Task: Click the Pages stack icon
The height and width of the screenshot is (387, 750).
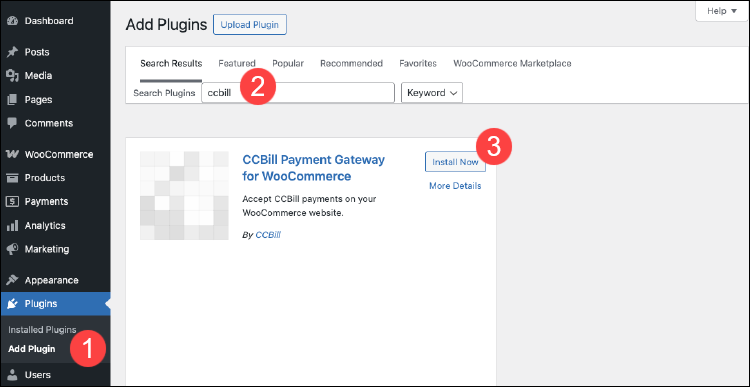Action: [x=12, y=100]
